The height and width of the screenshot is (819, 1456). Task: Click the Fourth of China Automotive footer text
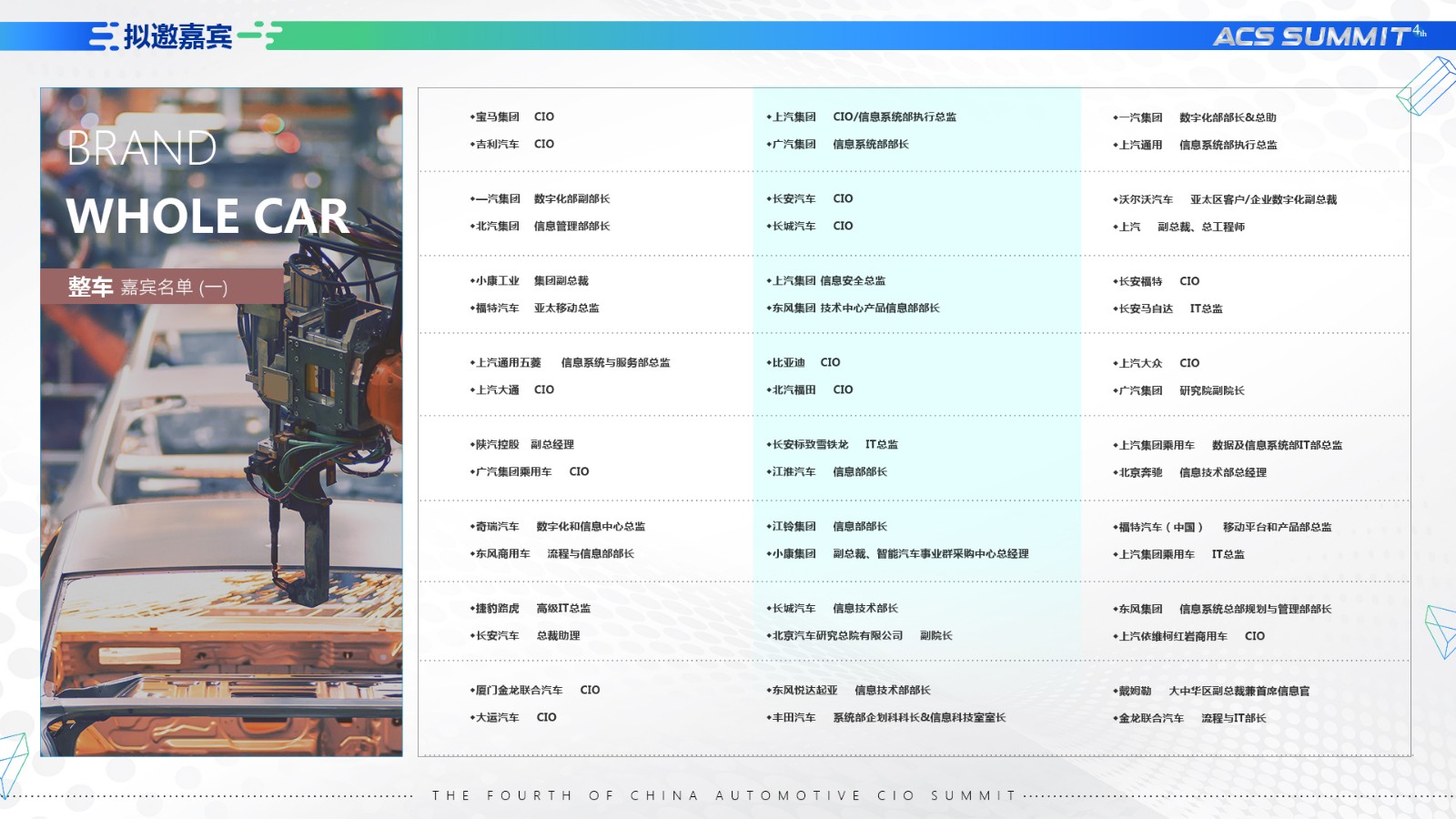click(x=723, y=795)
